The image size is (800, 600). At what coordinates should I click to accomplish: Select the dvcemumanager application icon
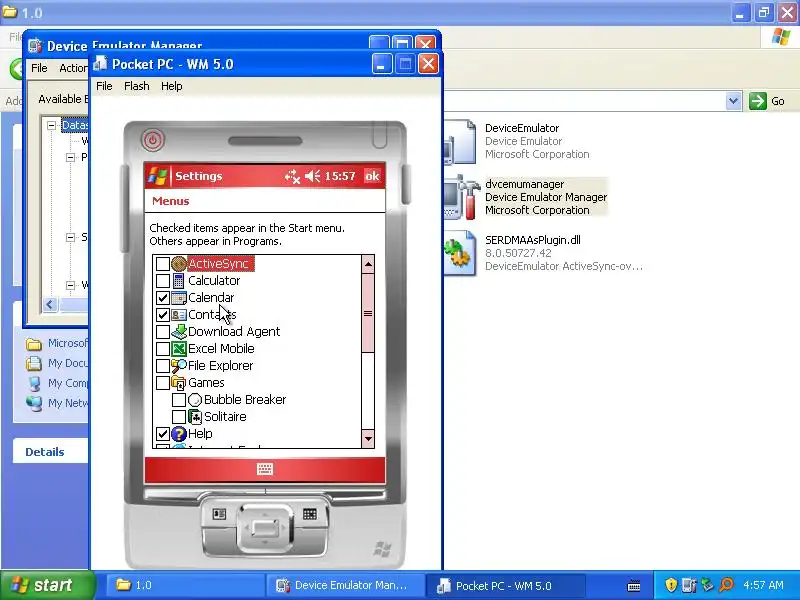(x=460, y=198)
